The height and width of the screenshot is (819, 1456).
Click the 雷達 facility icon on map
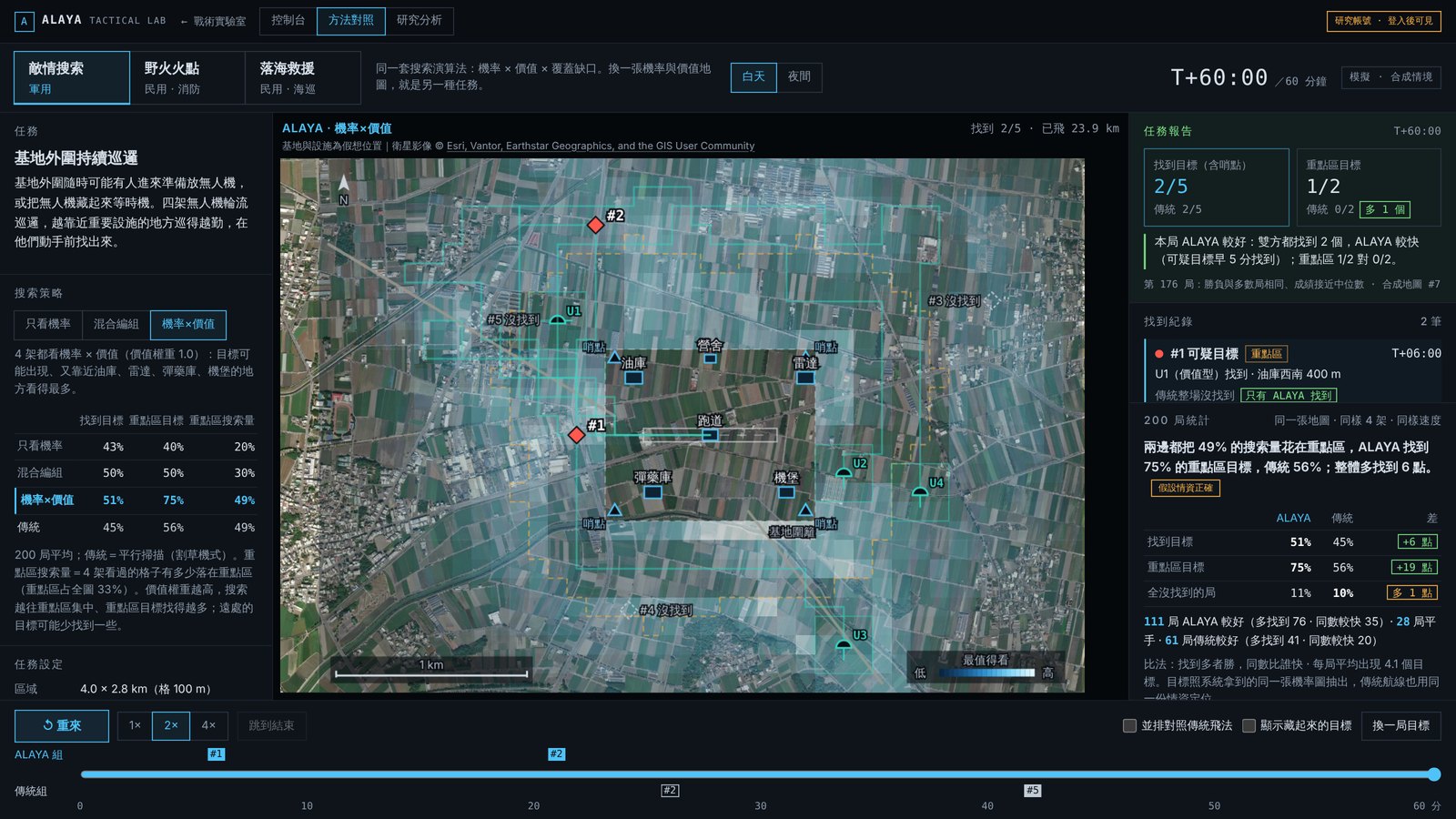[x=805, y=377]
